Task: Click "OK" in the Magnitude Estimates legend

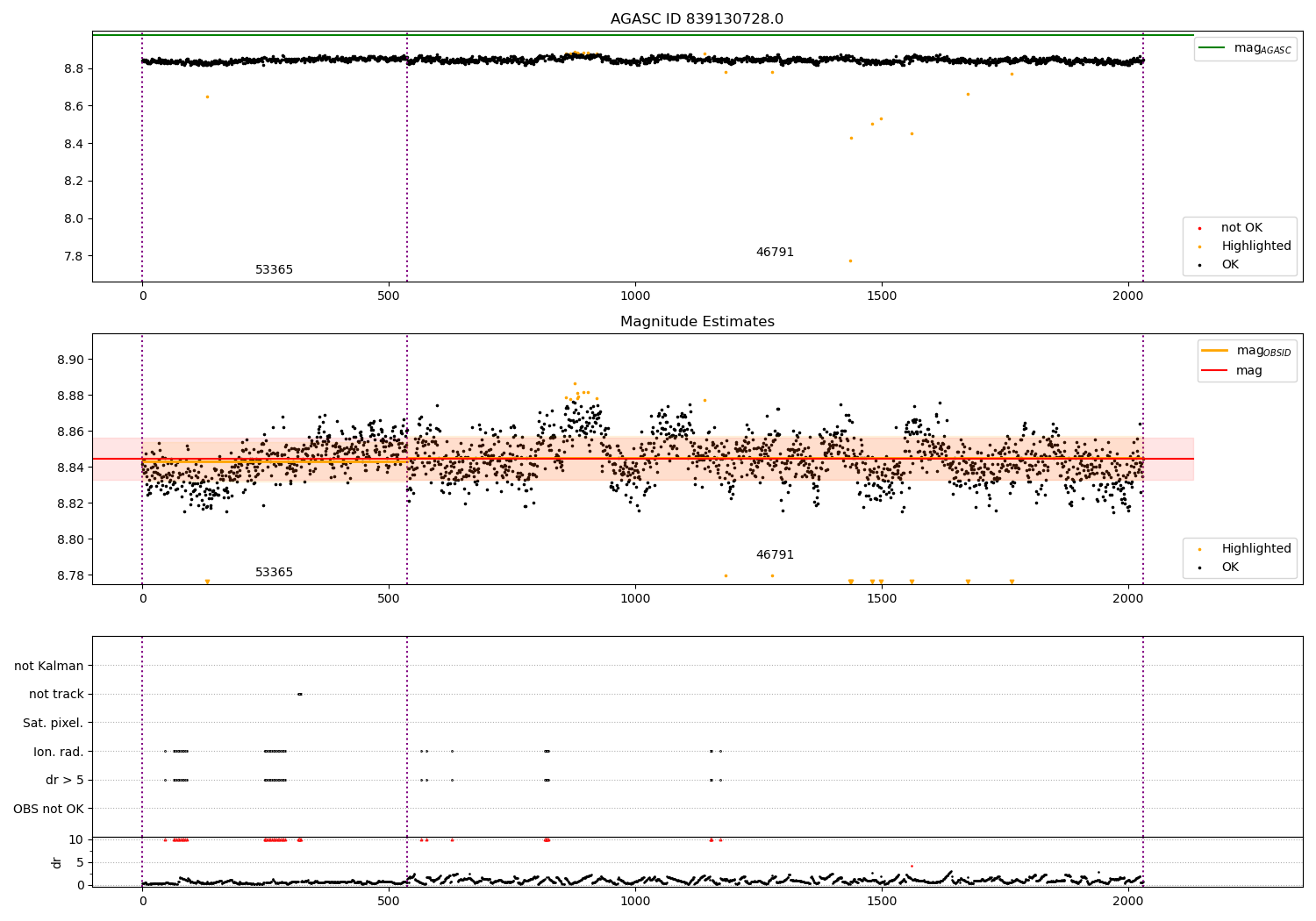Action: (x=1229, y=568)
